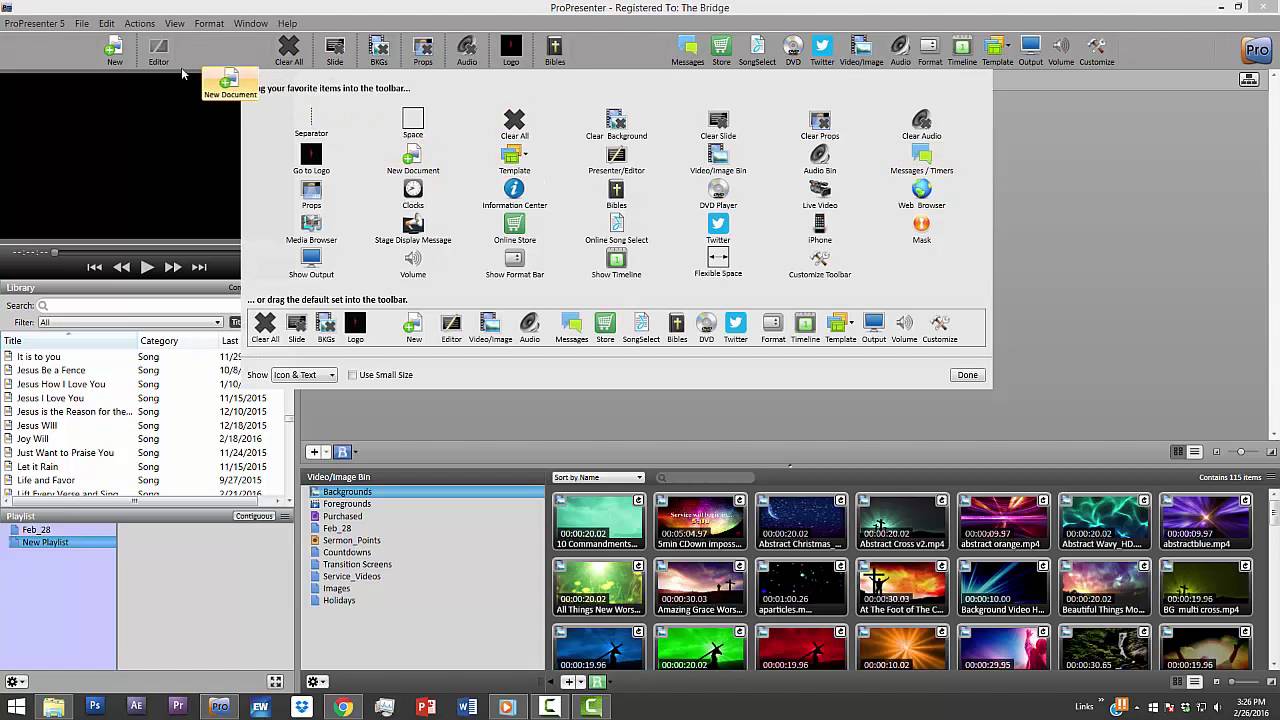The width and height of the screenshot is (1280, 720).
Task: Select the Media Browser palette item
Action: tap(311, 230)
